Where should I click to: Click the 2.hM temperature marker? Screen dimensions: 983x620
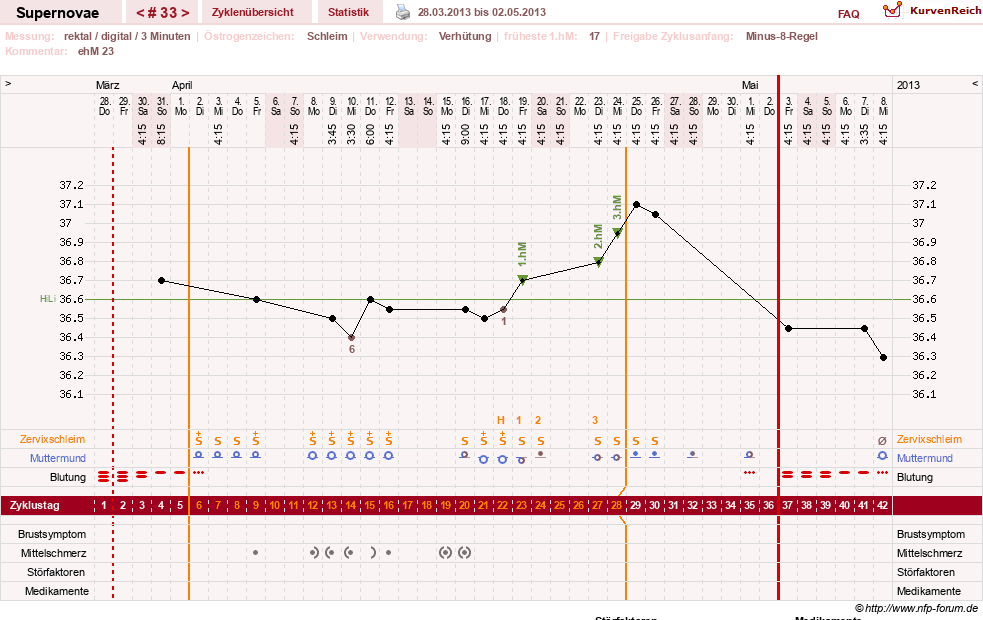[599, 262]
